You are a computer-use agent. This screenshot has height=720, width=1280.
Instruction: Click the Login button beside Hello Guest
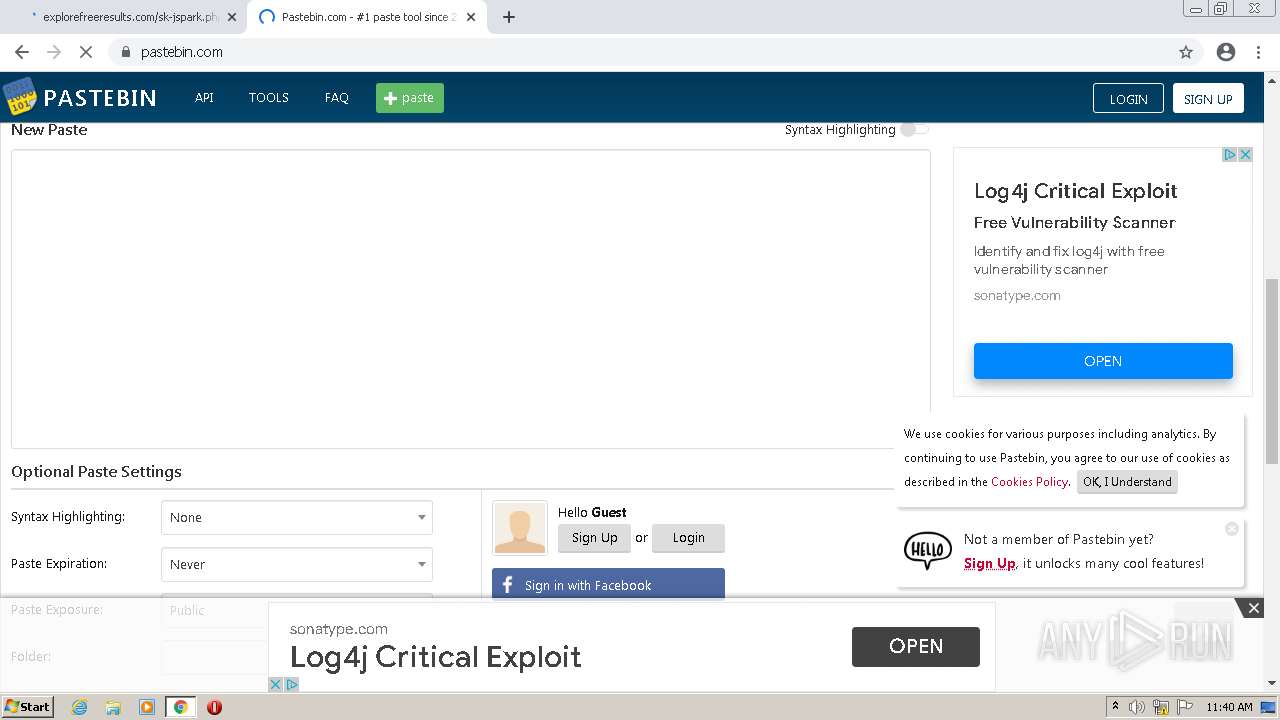click(688, 538)
